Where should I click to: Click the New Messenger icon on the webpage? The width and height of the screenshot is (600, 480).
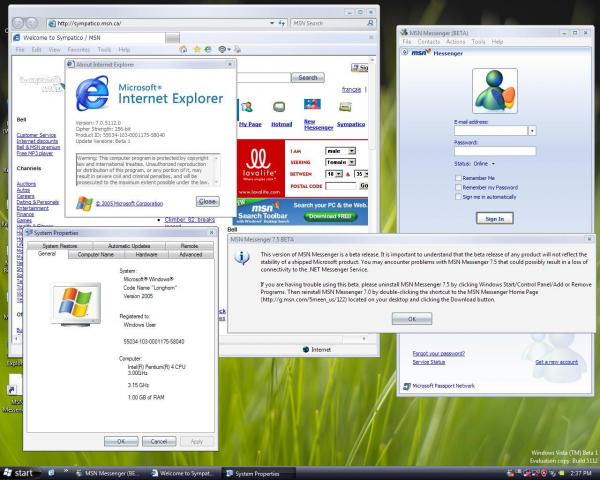pos(312,104)
